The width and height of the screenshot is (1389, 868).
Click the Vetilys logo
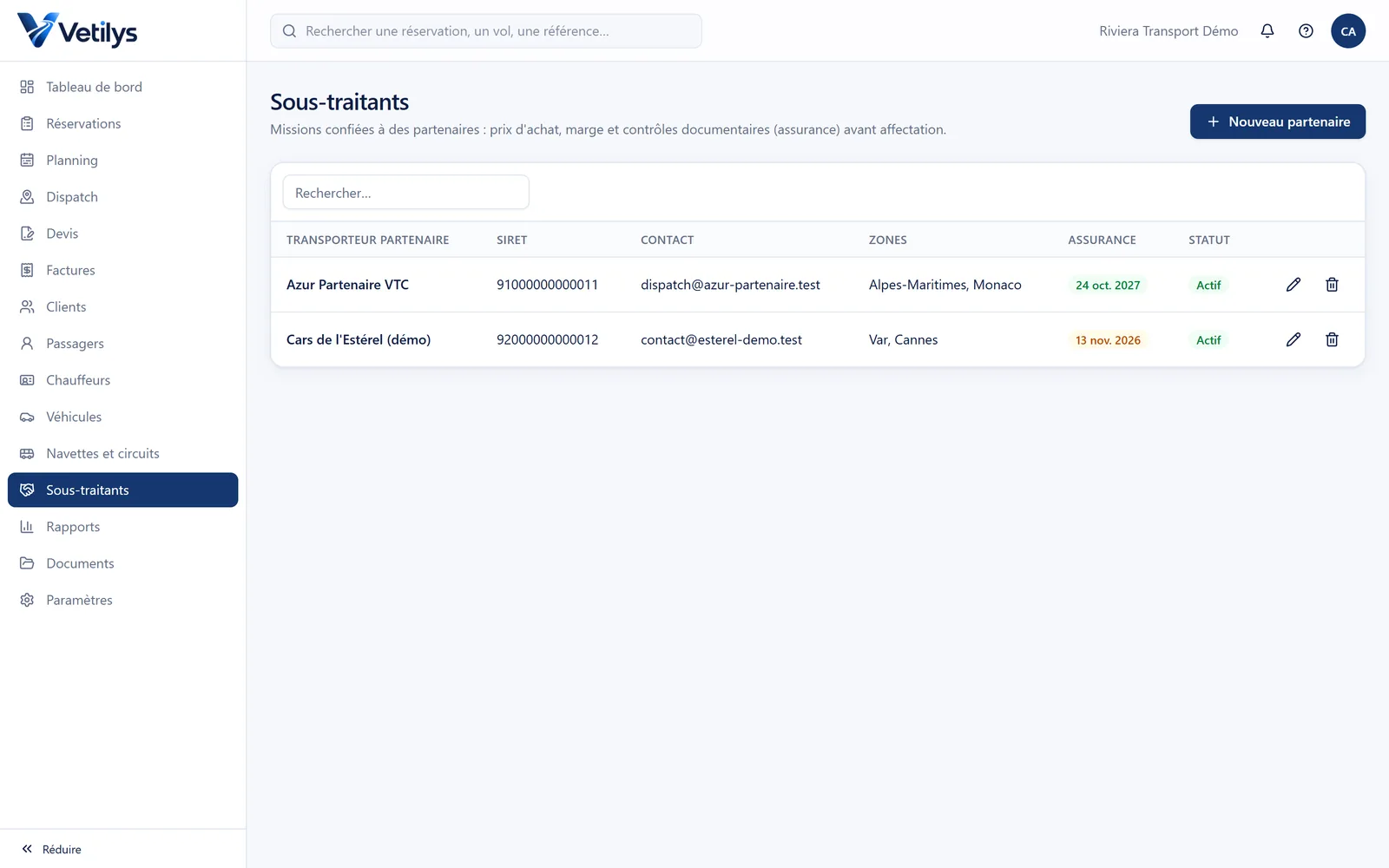[x=77, y=30]
